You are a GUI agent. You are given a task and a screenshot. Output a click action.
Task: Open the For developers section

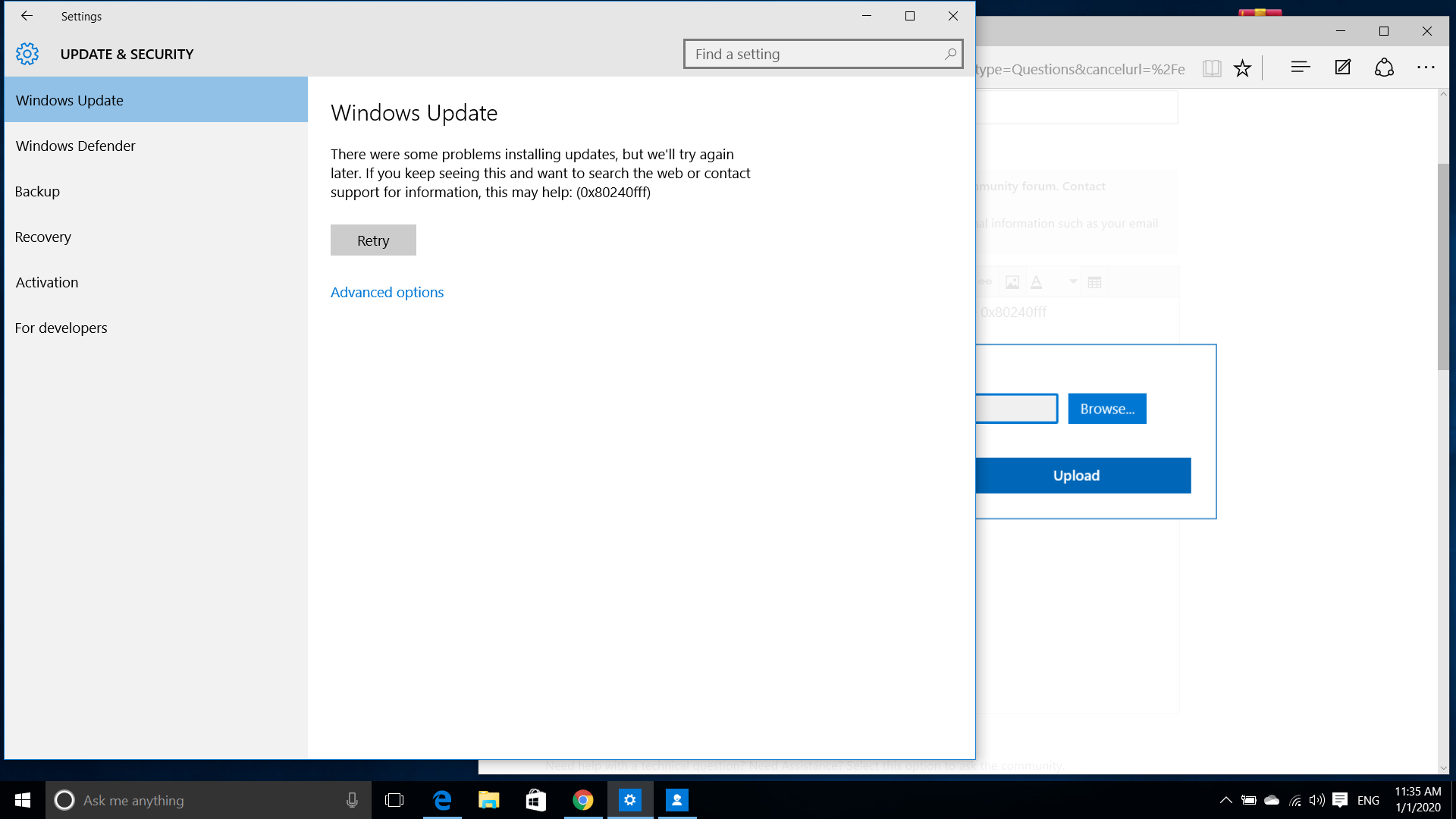click(x=156, y=328)
